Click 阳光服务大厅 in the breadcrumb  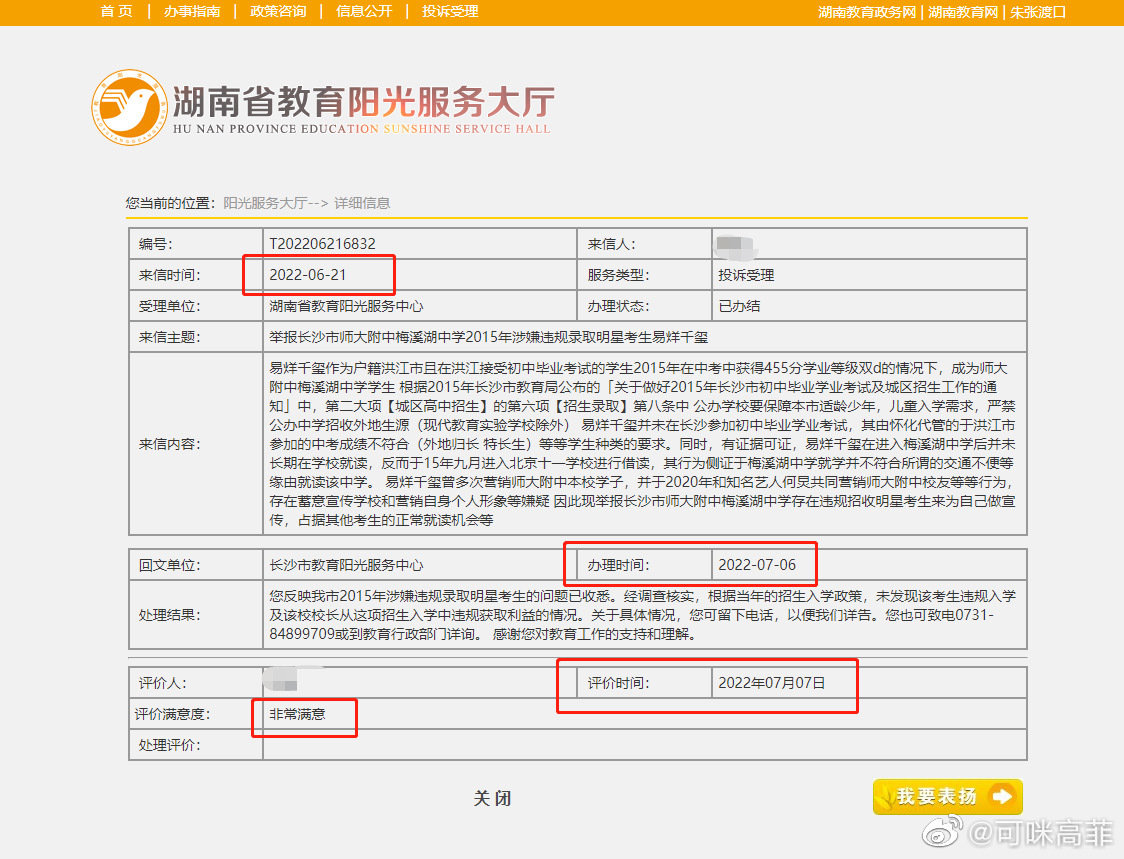(264, 203)
